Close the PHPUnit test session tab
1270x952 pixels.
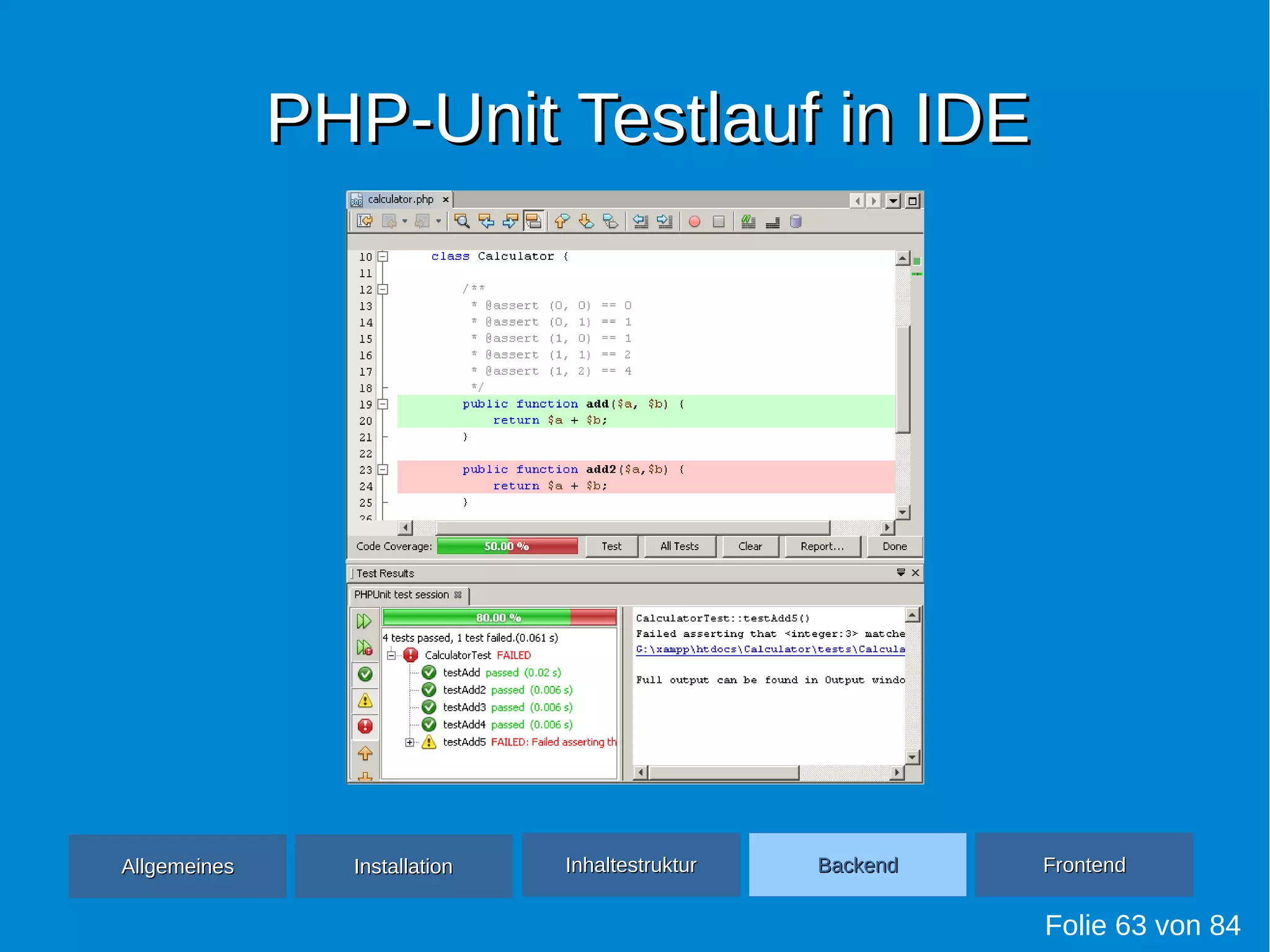click(458, 595)
